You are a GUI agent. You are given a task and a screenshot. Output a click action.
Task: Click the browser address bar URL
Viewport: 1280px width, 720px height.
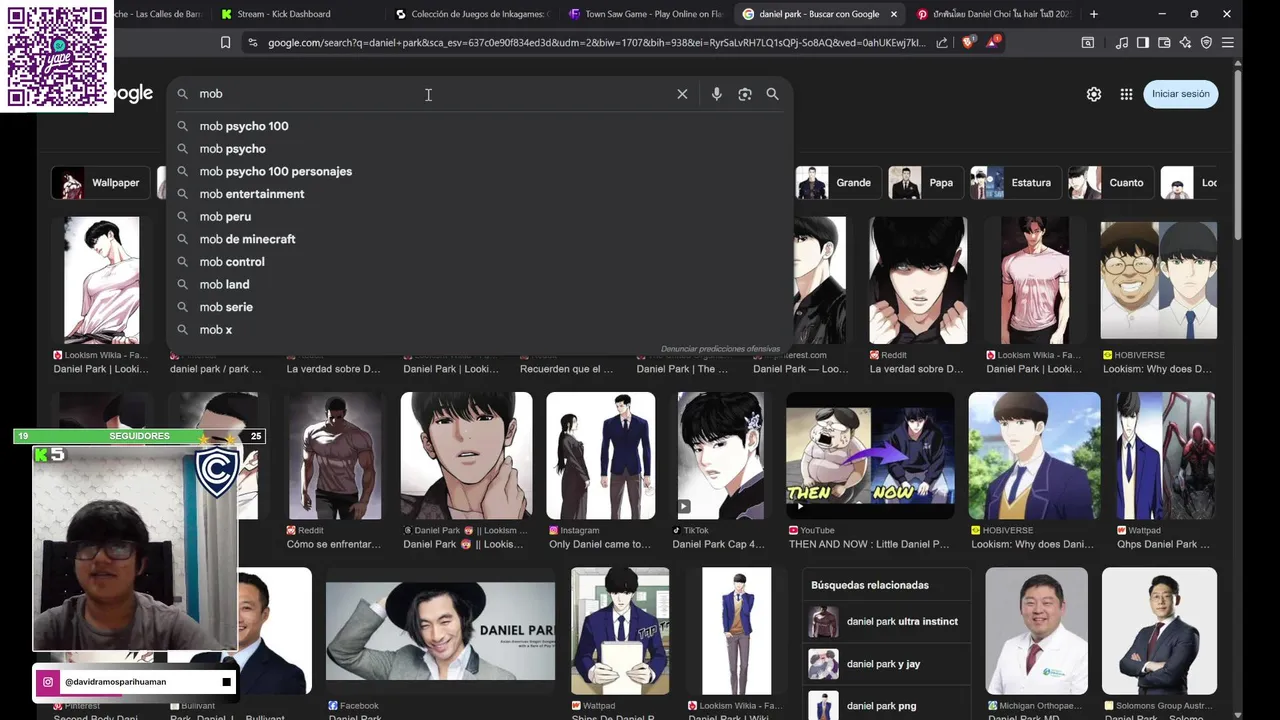(x=596, y=43)
